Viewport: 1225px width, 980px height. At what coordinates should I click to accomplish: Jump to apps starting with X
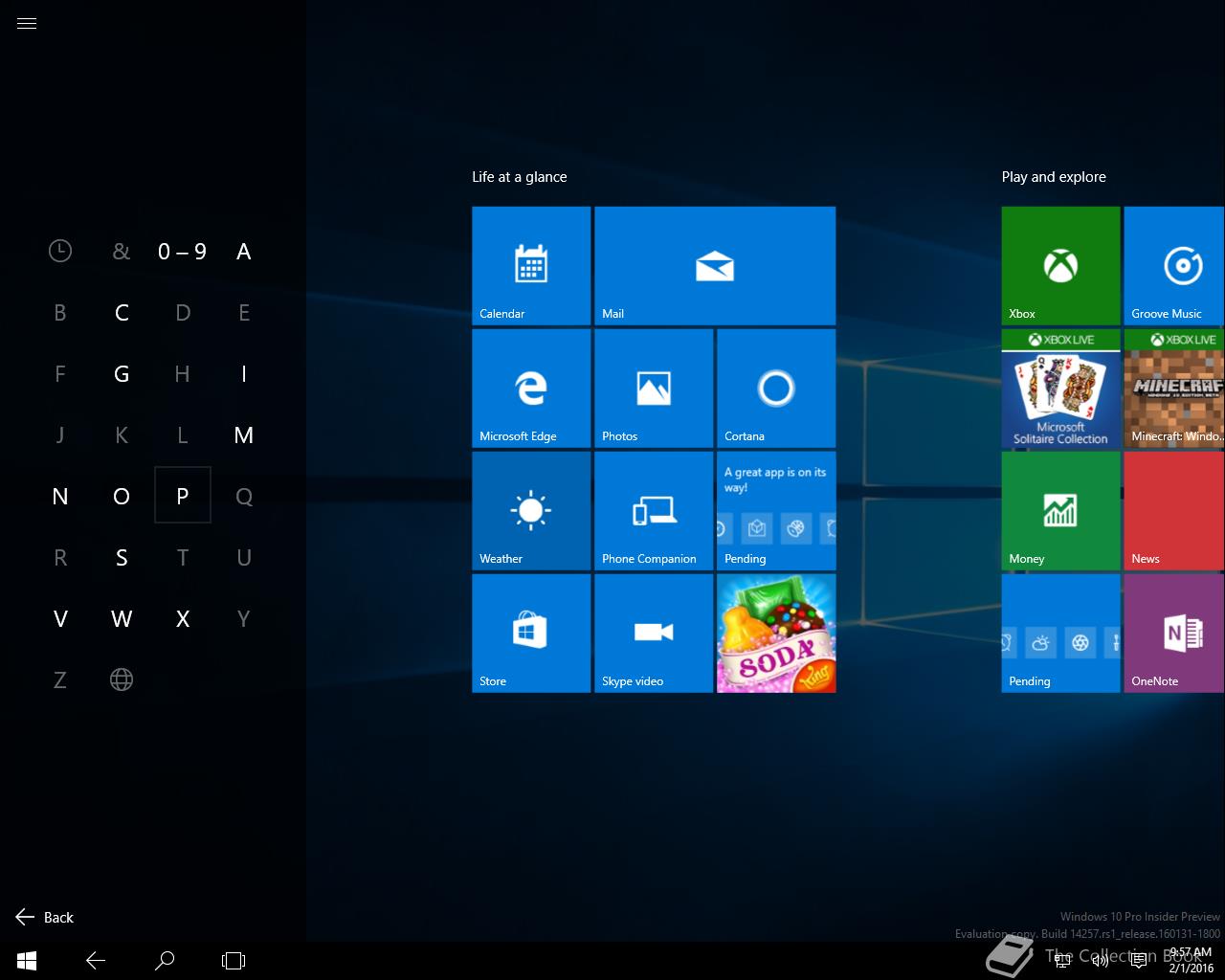[x=183, y=619]
